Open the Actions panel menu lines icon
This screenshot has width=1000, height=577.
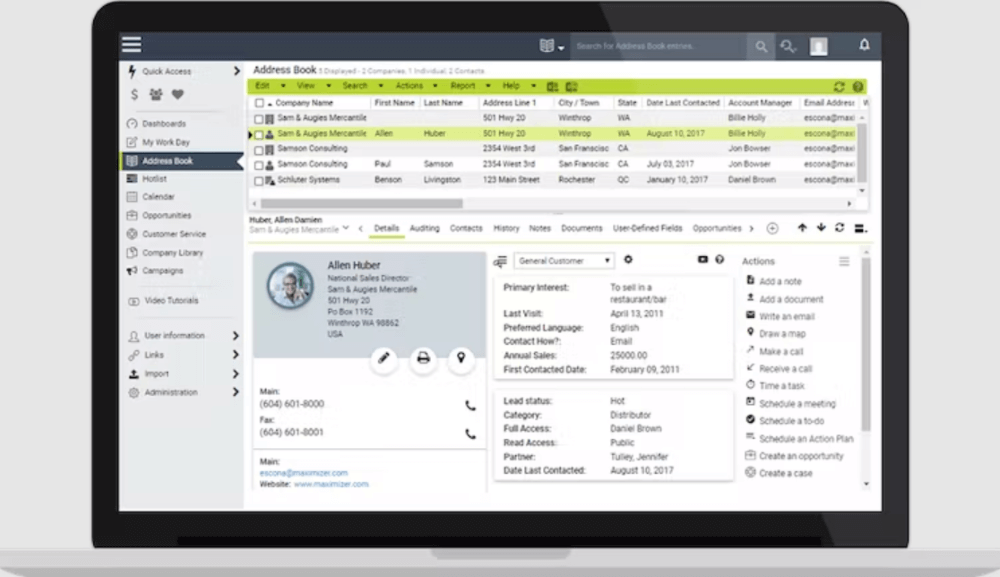tap(844, 261)
